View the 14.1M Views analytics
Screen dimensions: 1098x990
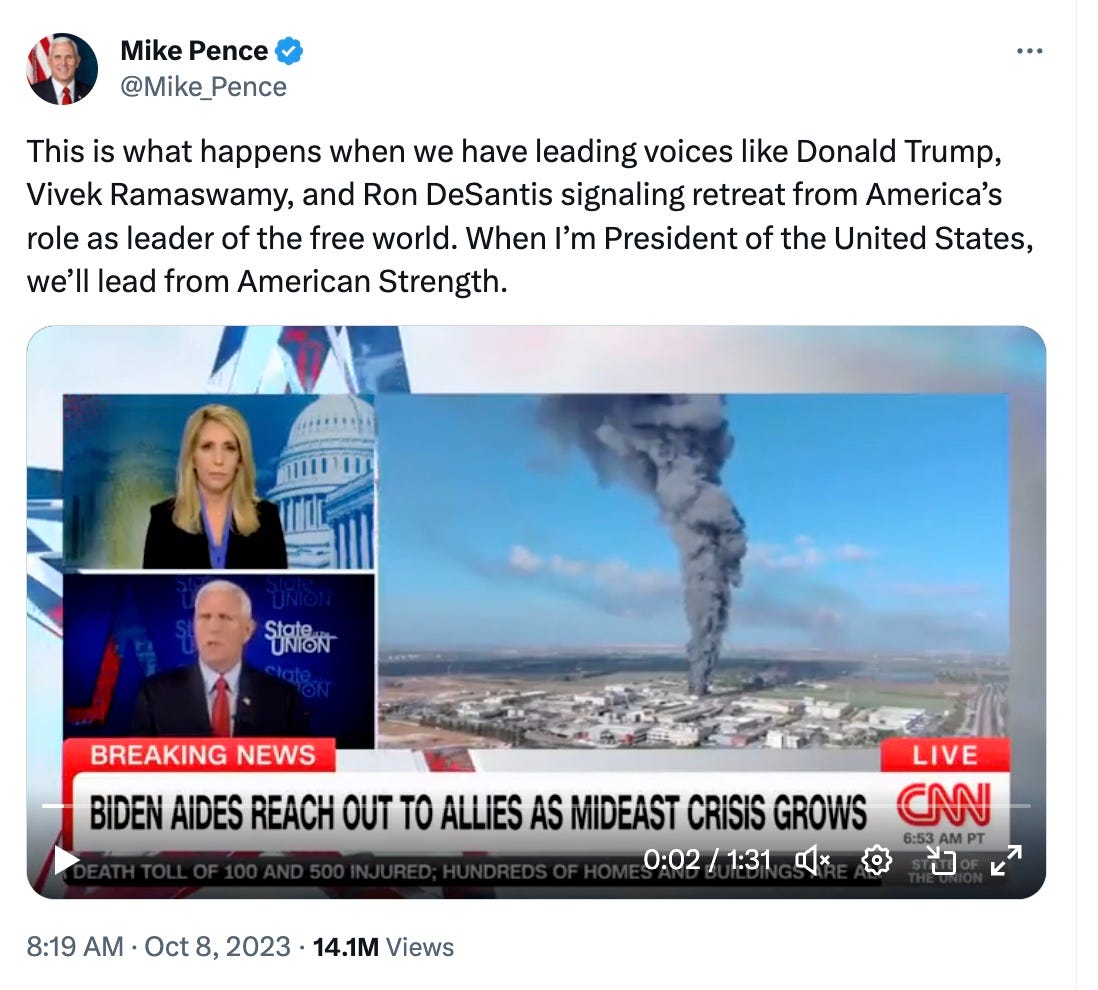pyautogui.click(x=383, y=947)
